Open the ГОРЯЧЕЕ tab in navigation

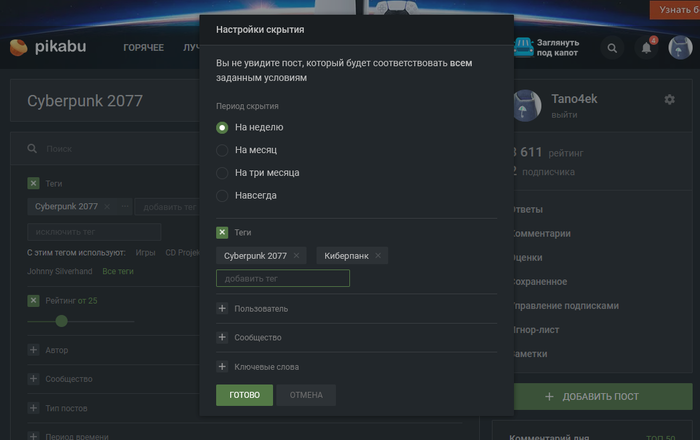coord(143,47)
